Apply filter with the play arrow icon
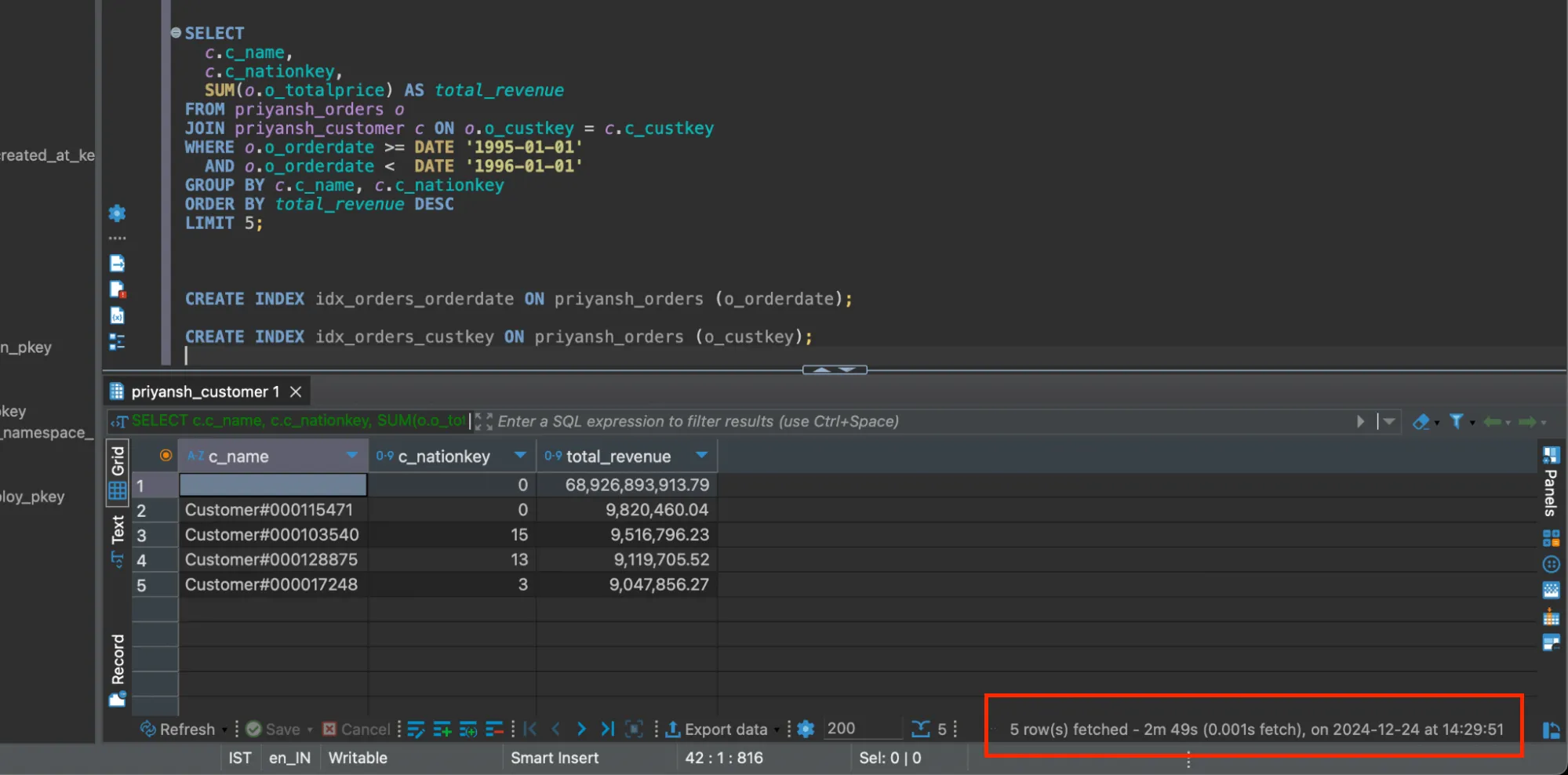 1361,421
